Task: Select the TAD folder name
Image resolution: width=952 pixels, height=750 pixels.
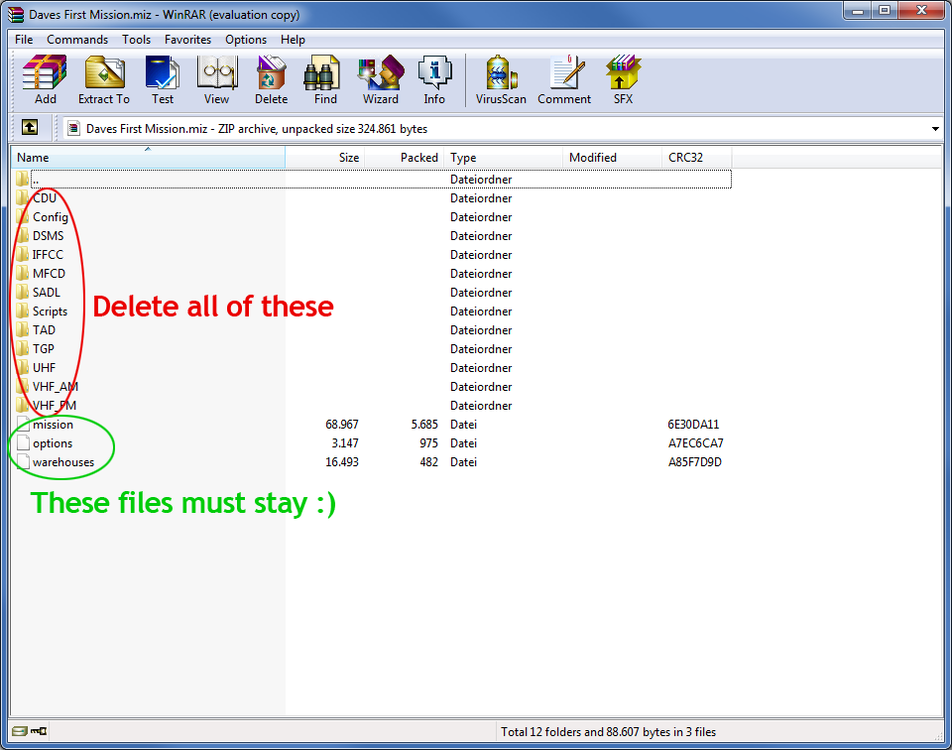Action: pos(44,330)
